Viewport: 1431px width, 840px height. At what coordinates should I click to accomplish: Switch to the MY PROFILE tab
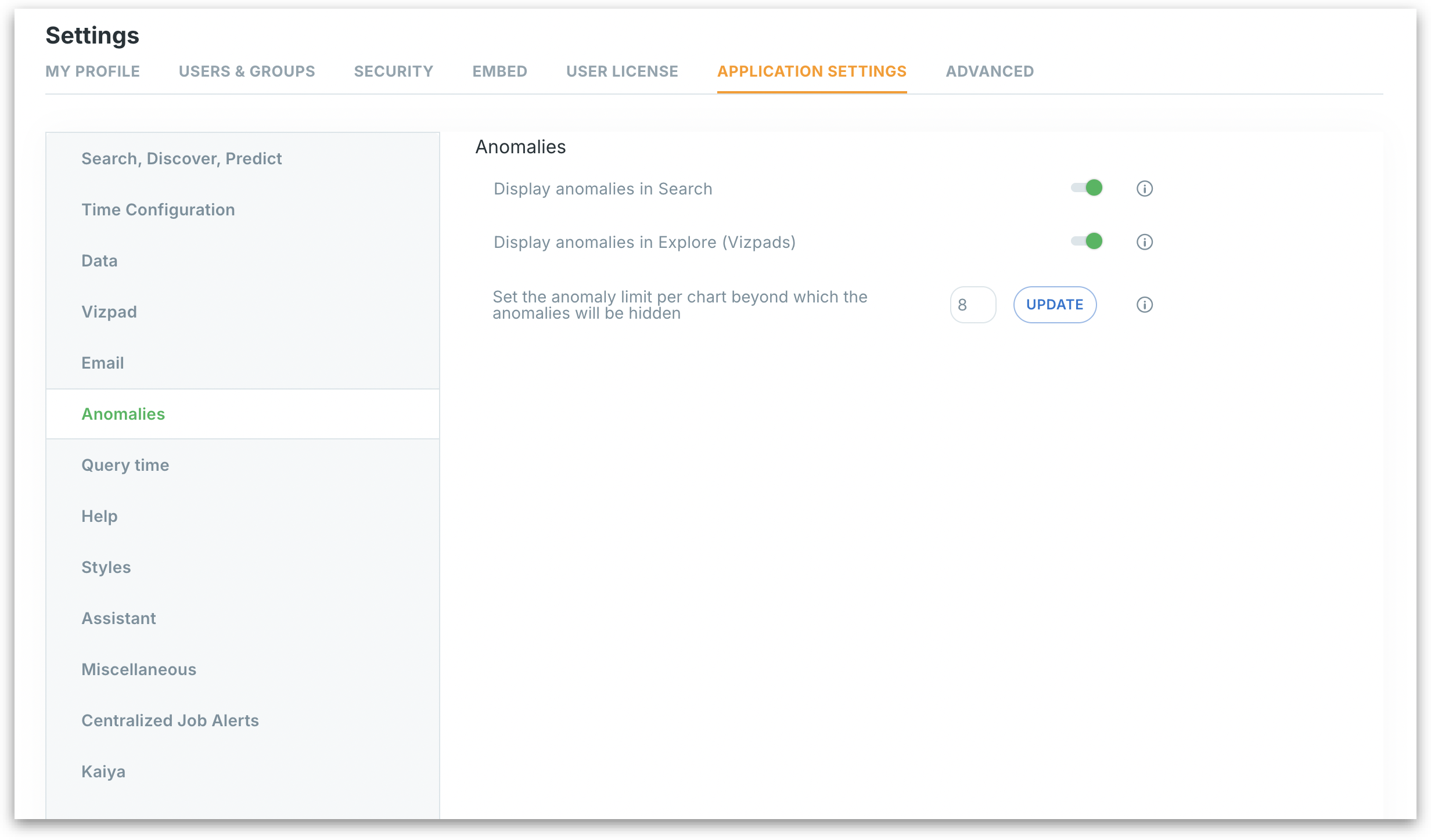(x=93, y=71)
